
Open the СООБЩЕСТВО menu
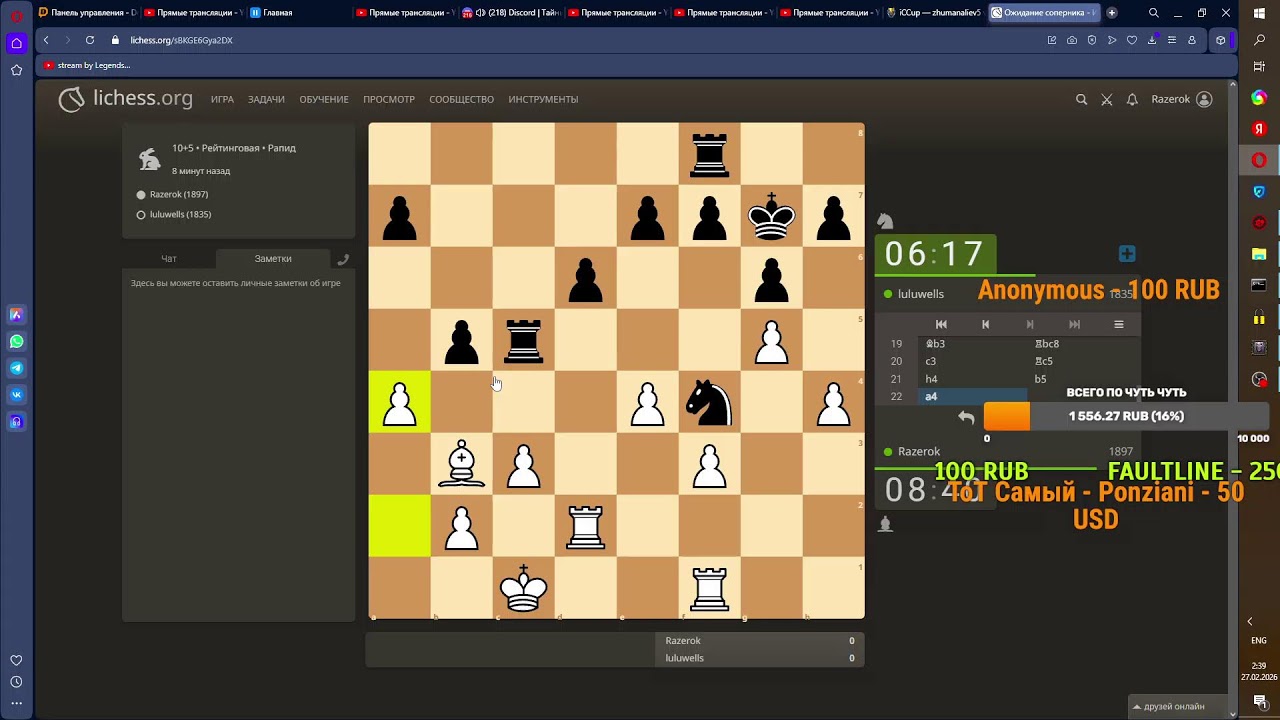(x=461, y=99)
